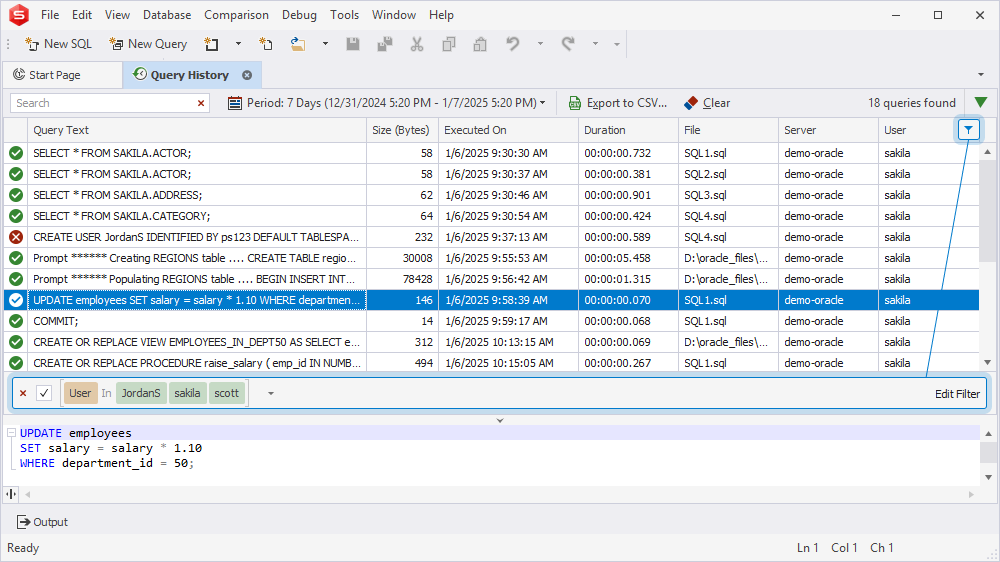Clear the search box with red X
The height and width of the screenshot is (562, 1000).
pyautogui.click(x=201, y=103)
